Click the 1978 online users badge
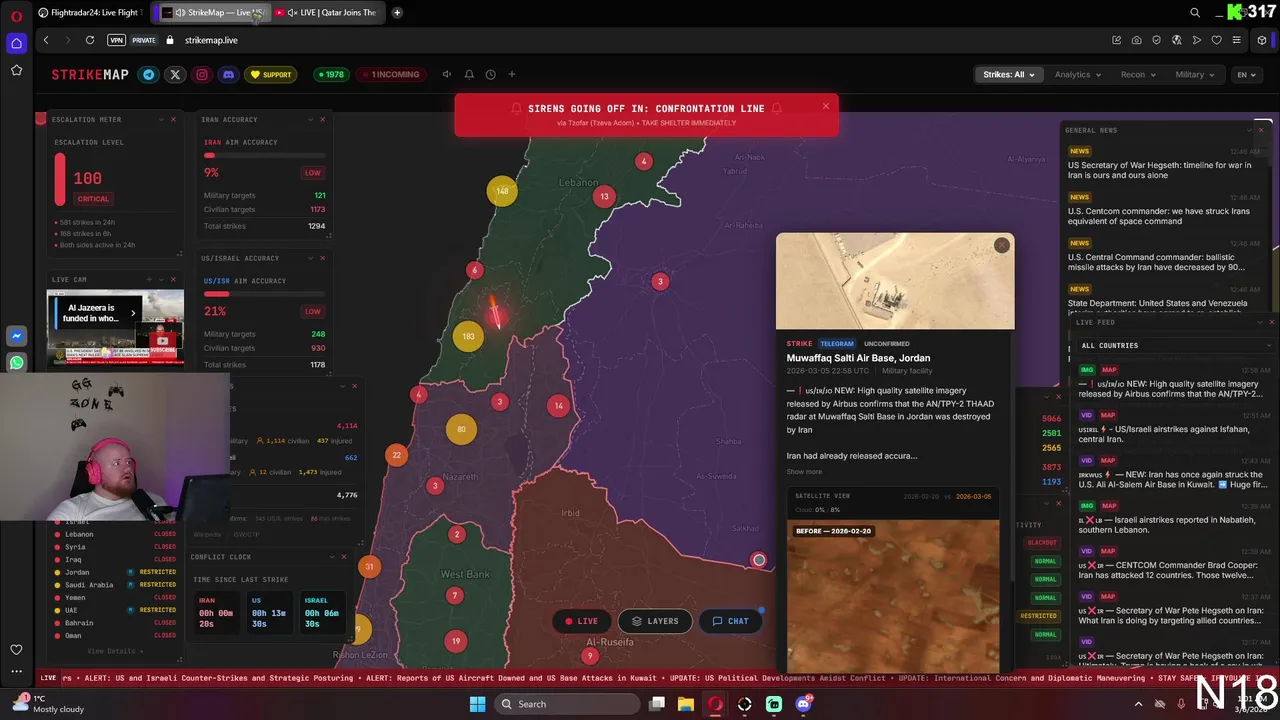1280x720 pixels. point(330,74)
